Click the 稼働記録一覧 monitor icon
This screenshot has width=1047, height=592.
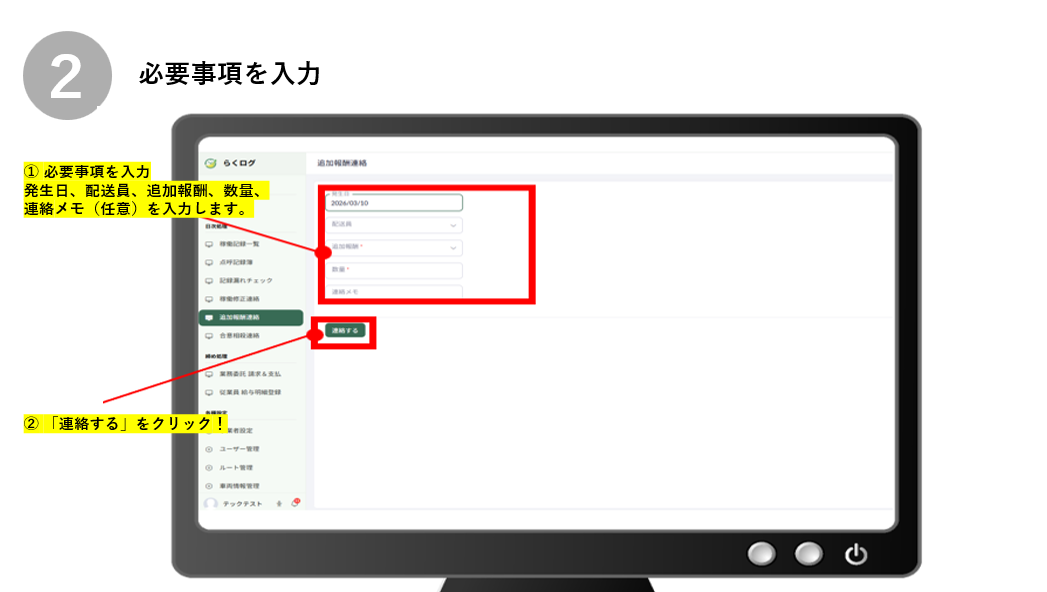(x=209, y=243)
